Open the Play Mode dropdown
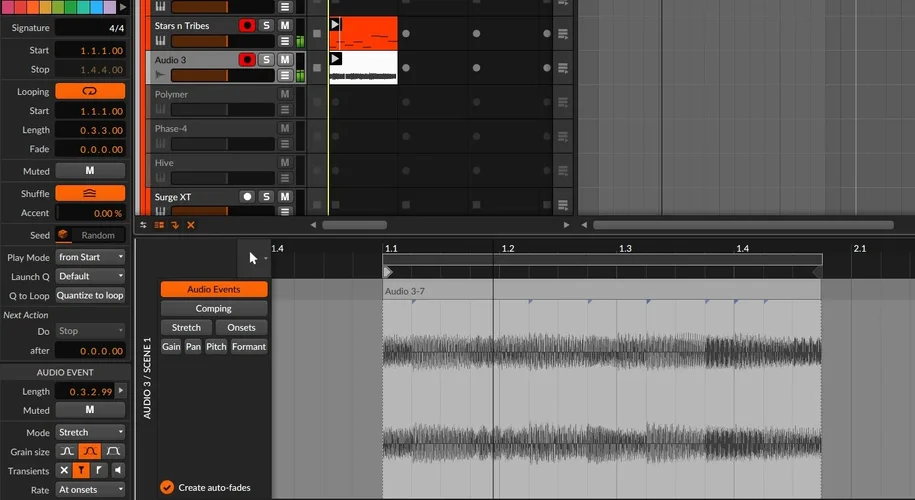 [x=90, y=257]
